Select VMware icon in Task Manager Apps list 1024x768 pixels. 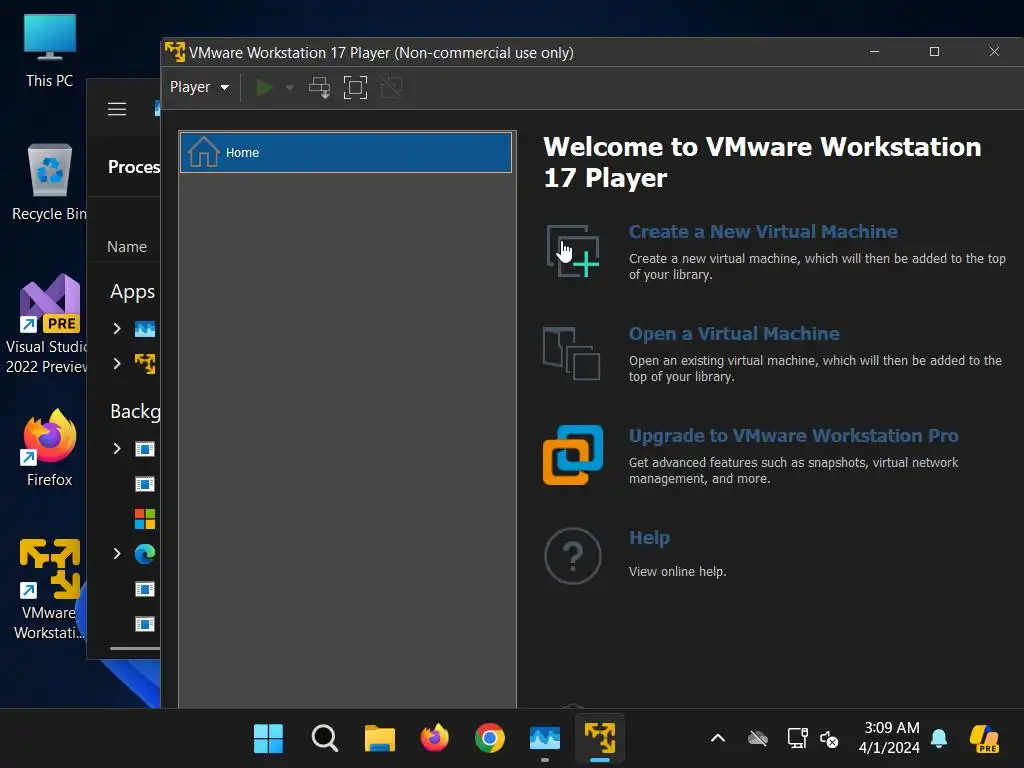click(x=145, y=363)
